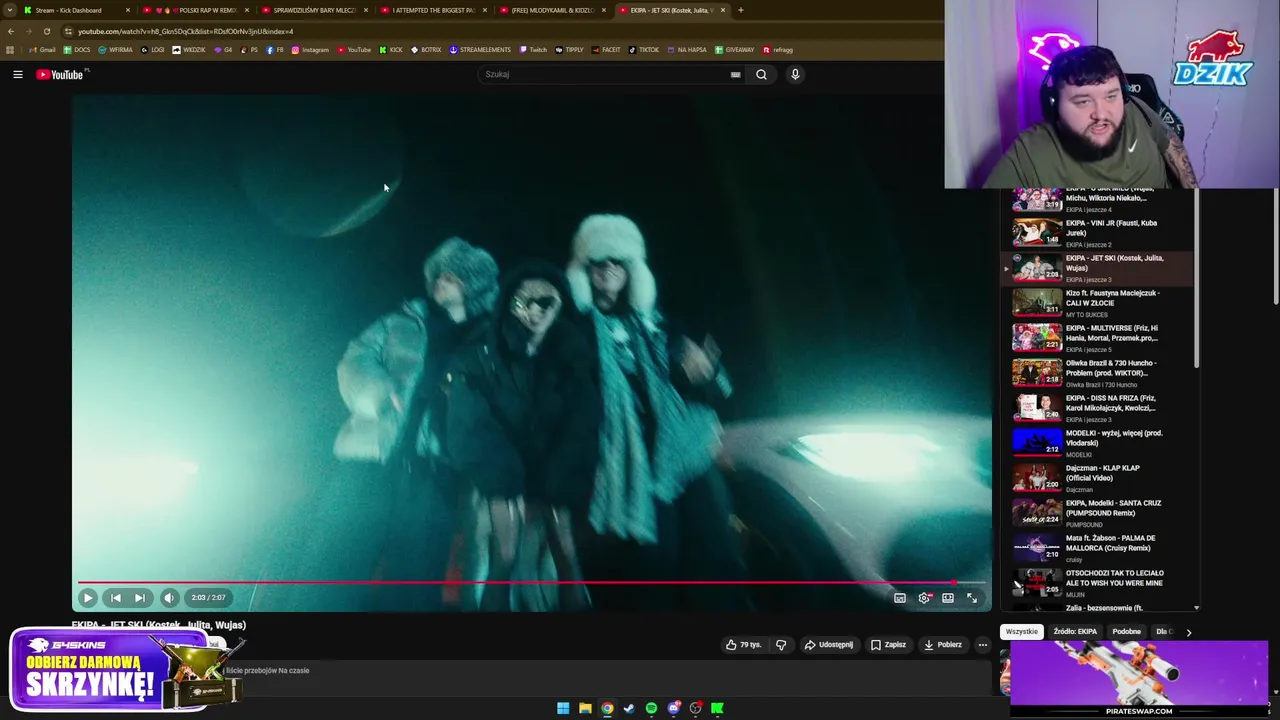Enter fullscreen mode on the player
This screenshot has width=1280, height=720.
972,598
